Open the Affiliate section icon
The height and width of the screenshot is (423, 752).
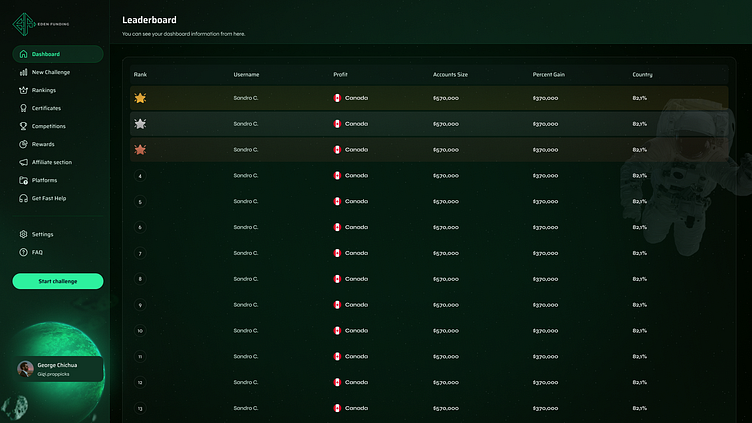click(23, 162)
